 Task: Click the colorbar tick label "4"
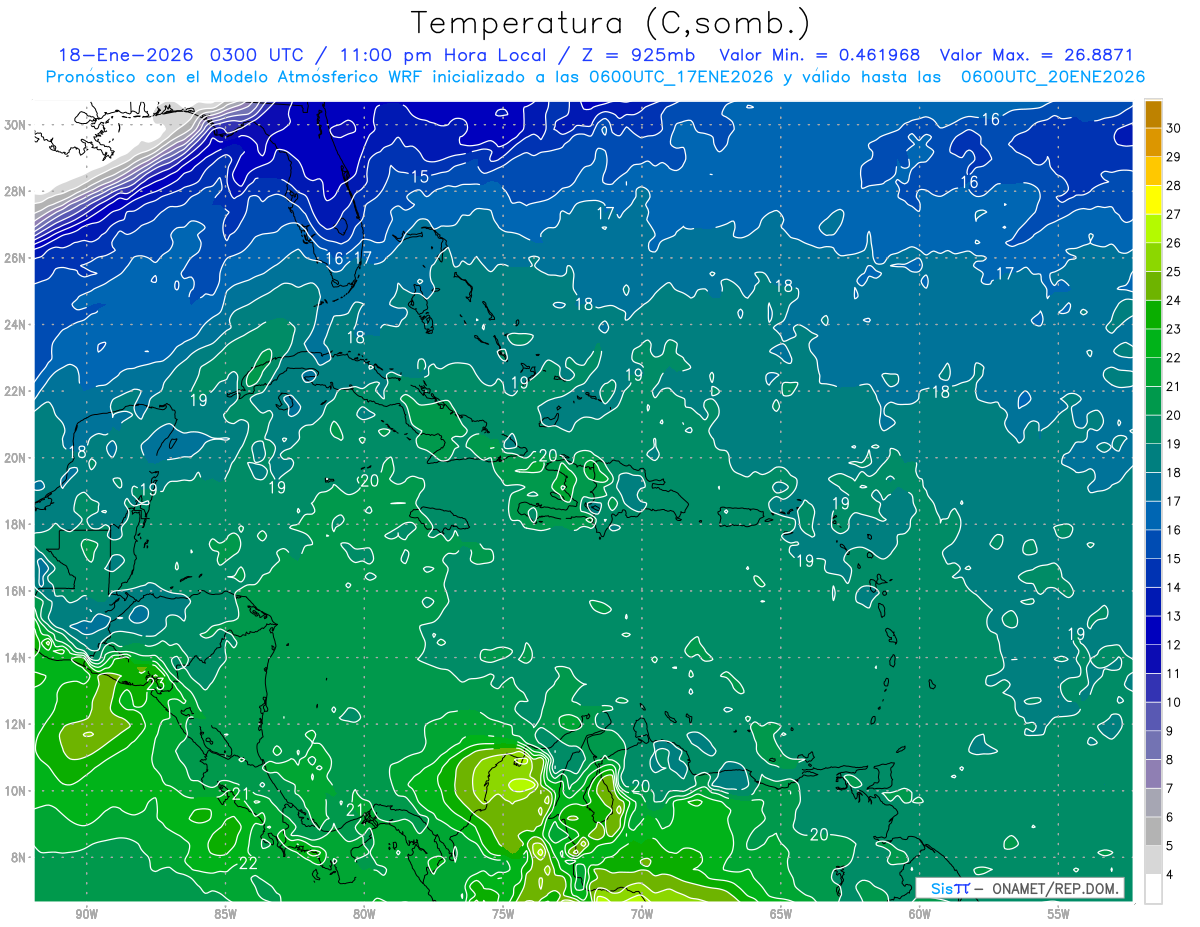click(1170, 876)
